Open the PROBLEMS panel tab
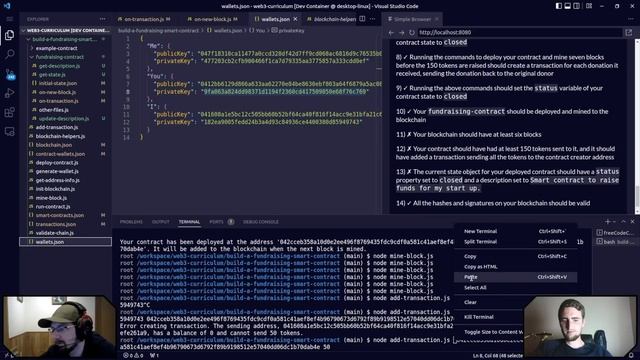Screen dimensions: 640x360 pos(131,222)
